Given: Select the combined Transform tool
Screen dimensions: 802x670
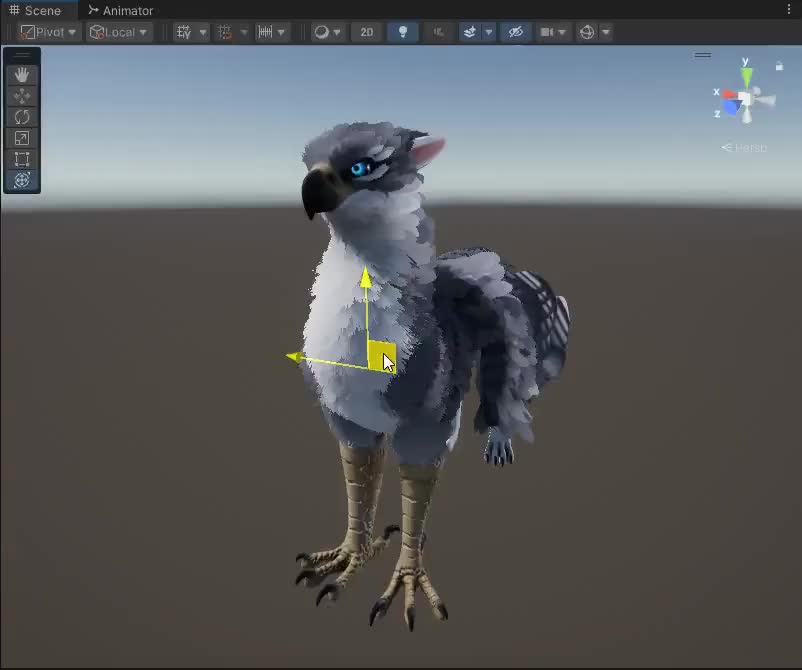Looking at the screenshot, I should tap(22, 180).
